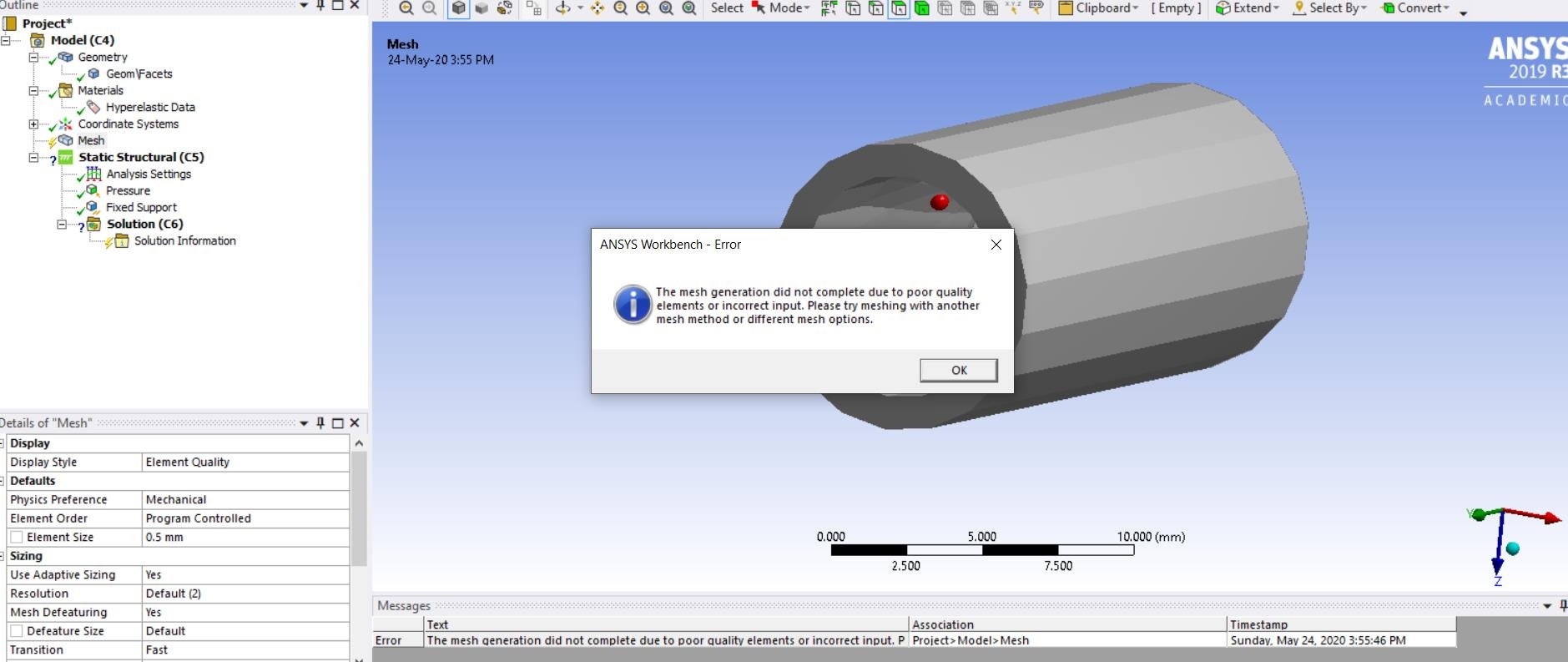The width and height of the screenshot is (1568, 662).
Task: Select Fixed Support in the outline
Action: (x=141, y=207)
